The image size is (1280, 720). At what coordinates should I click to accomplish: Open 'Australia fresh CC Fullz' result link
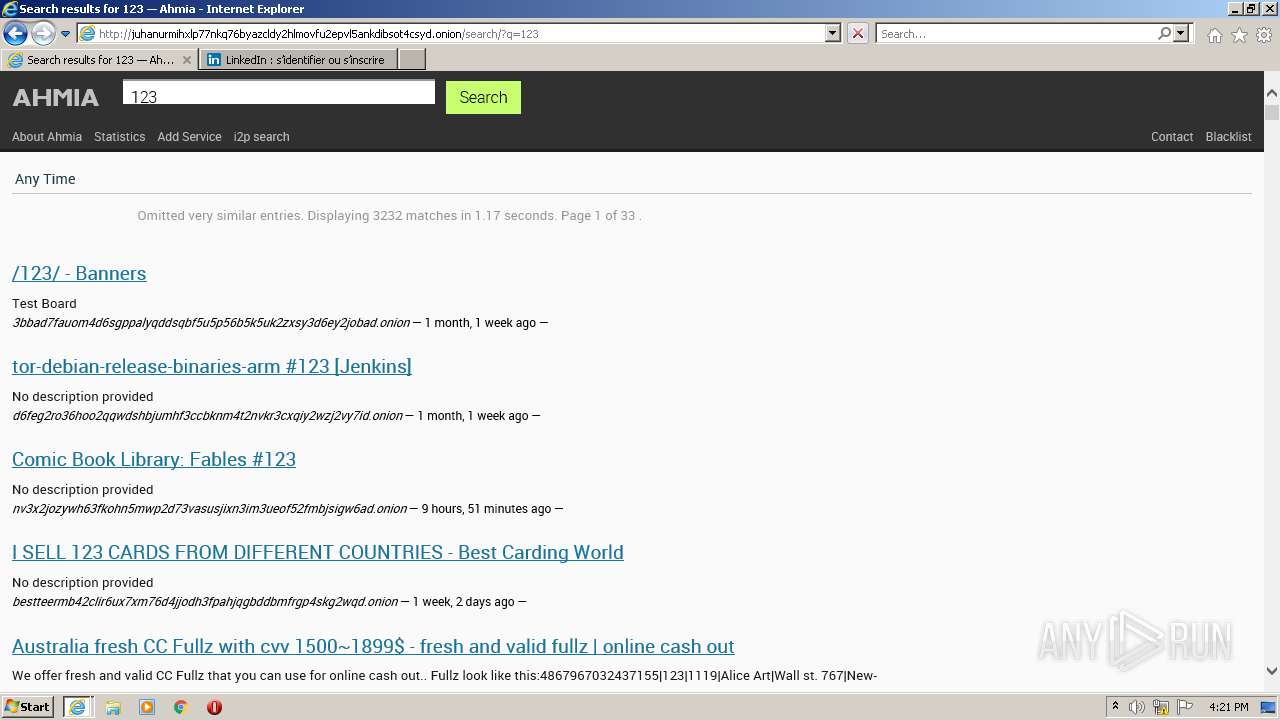[373, 646]
